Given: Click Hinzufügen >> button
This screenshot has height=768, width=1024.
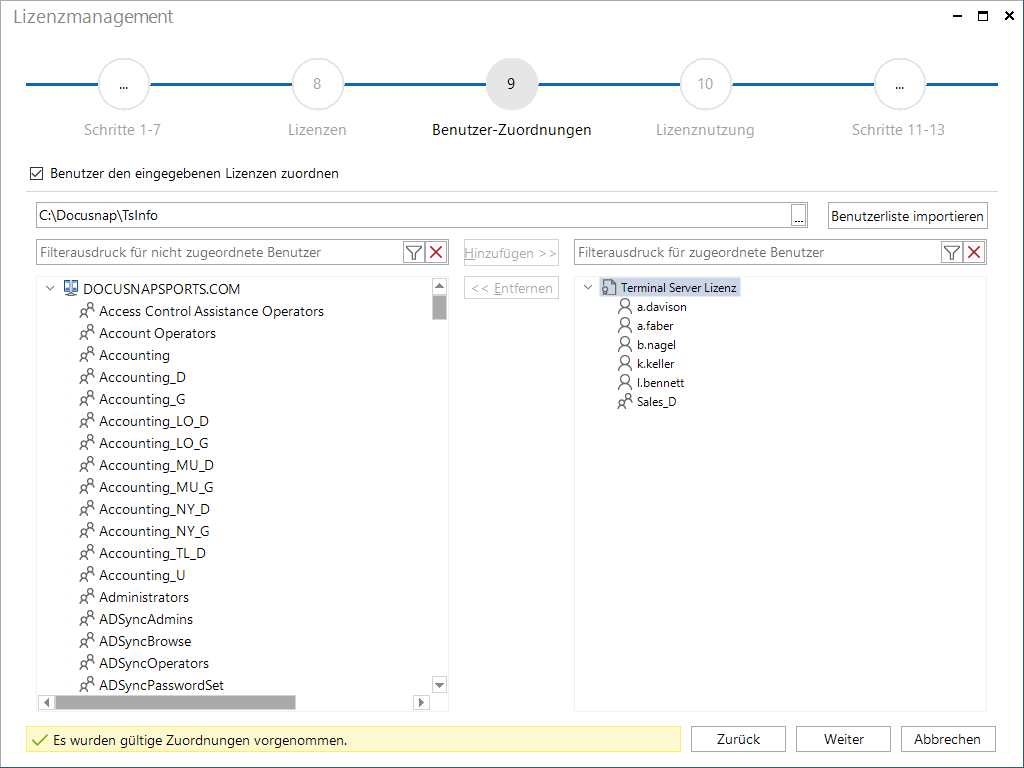Looking at the screenshot, I should tap(511, 253).
